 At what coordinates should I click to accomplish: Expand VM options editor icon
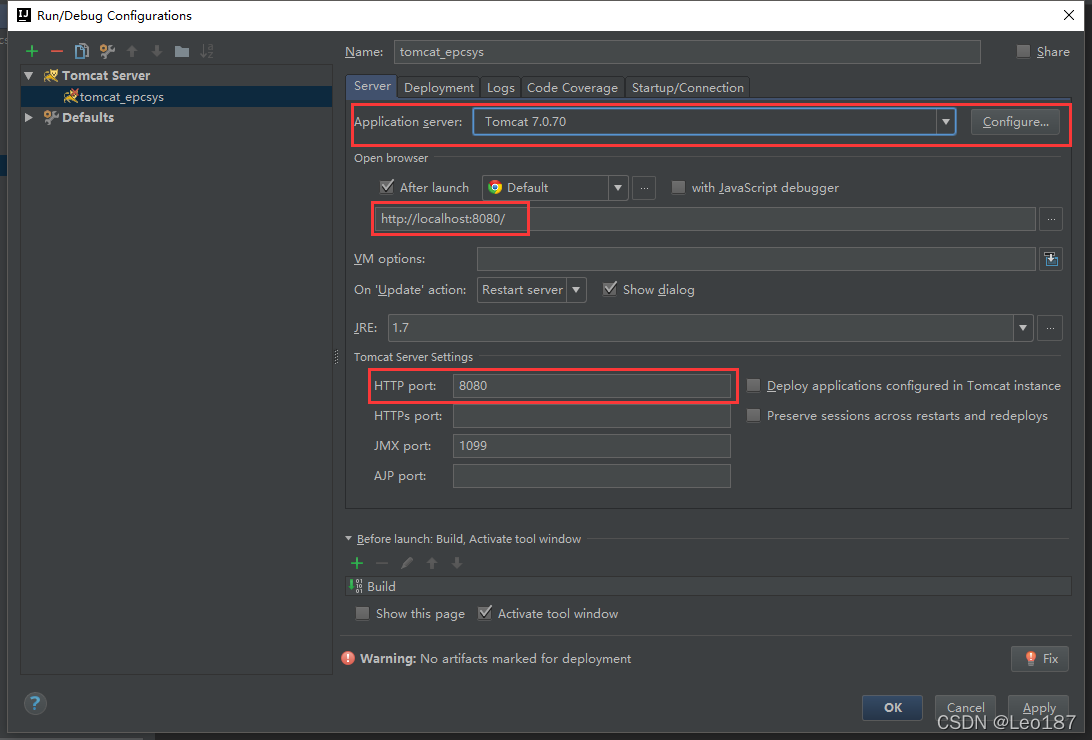[x=1051, y=259]
